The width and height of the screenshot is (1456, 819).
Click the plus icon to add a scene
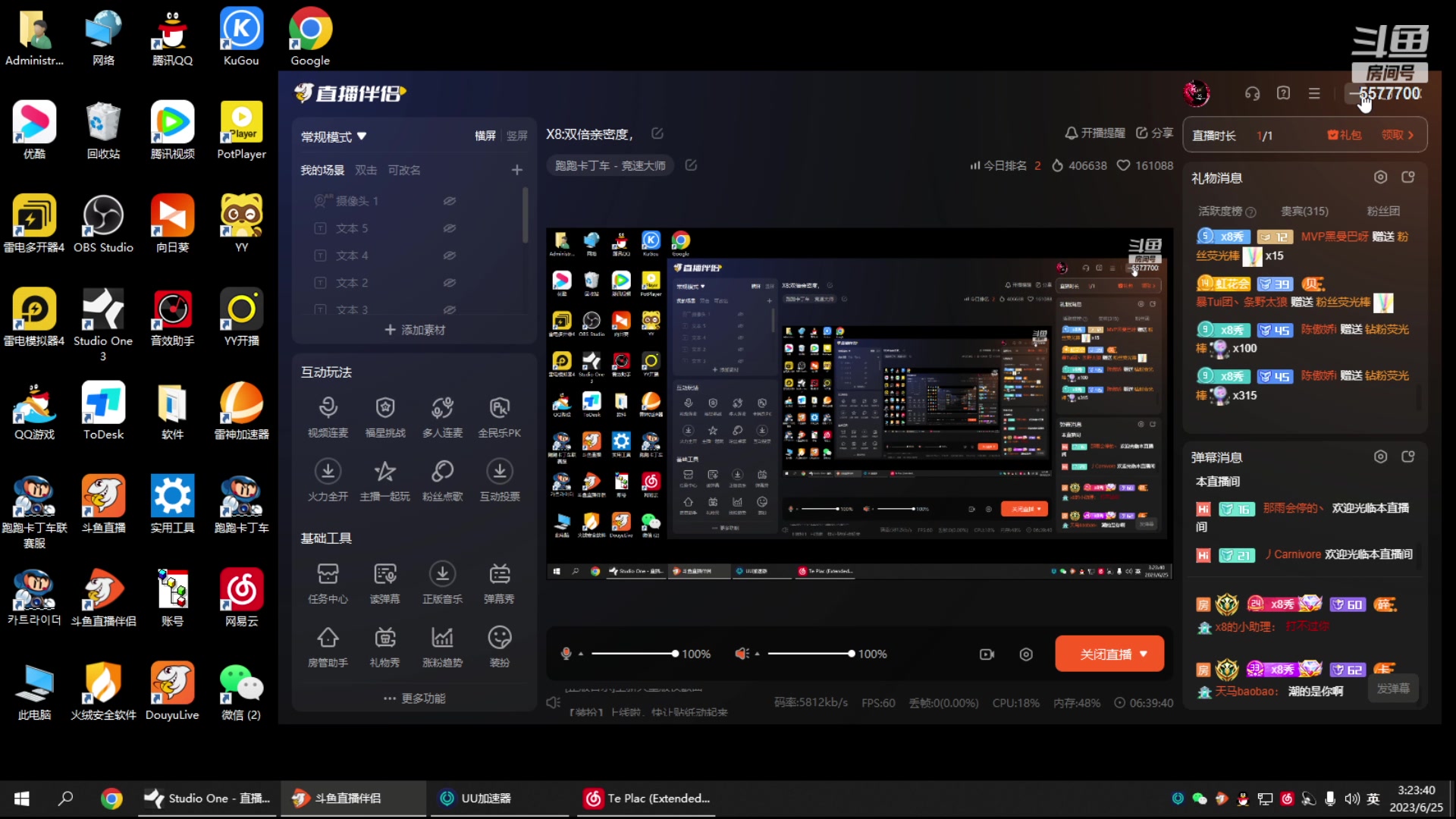pyautogui.click(x=517, y=170)
